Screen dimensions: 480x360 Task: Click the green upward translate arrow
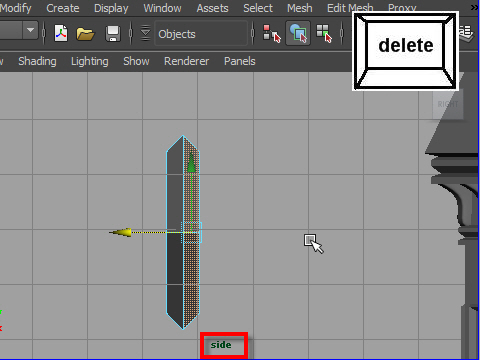[x=191, y=163]
